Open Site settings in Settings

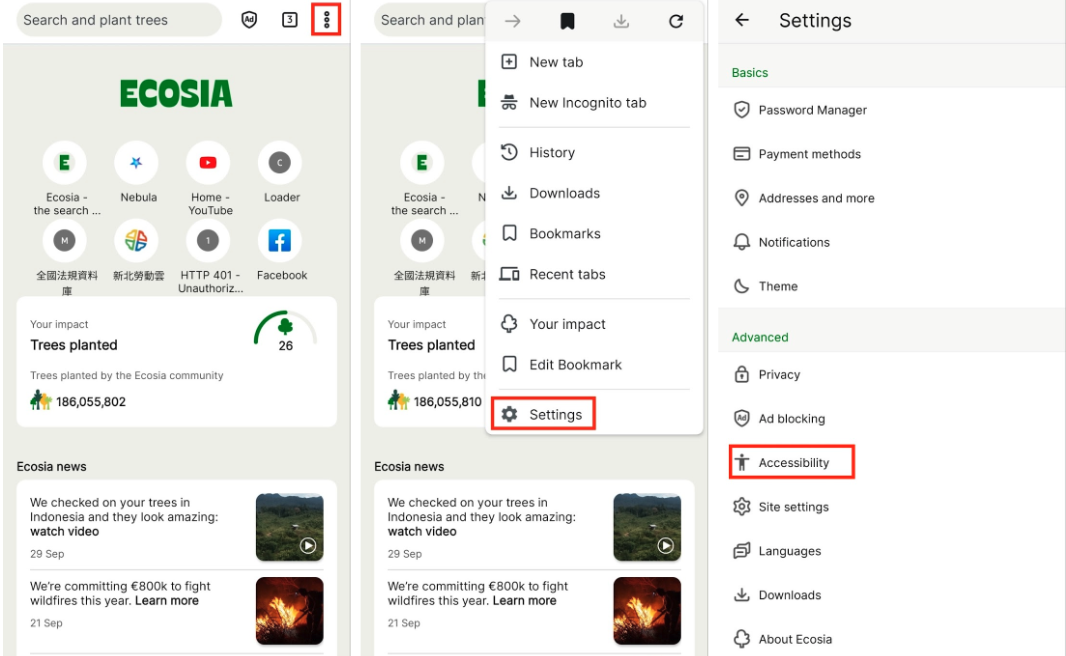click(x=892, y=507)
